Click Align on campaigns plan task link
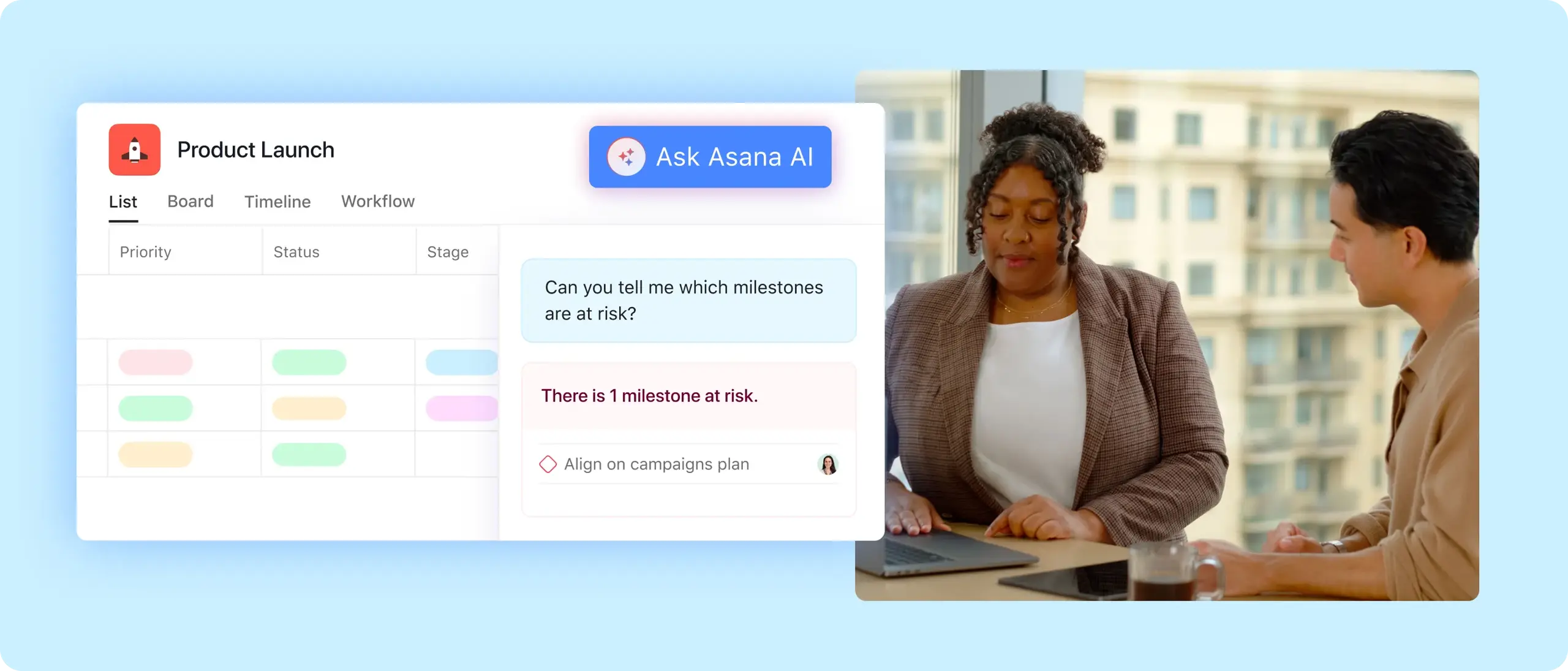Viewport: 1568px width, 671px height. pos(656,463)
